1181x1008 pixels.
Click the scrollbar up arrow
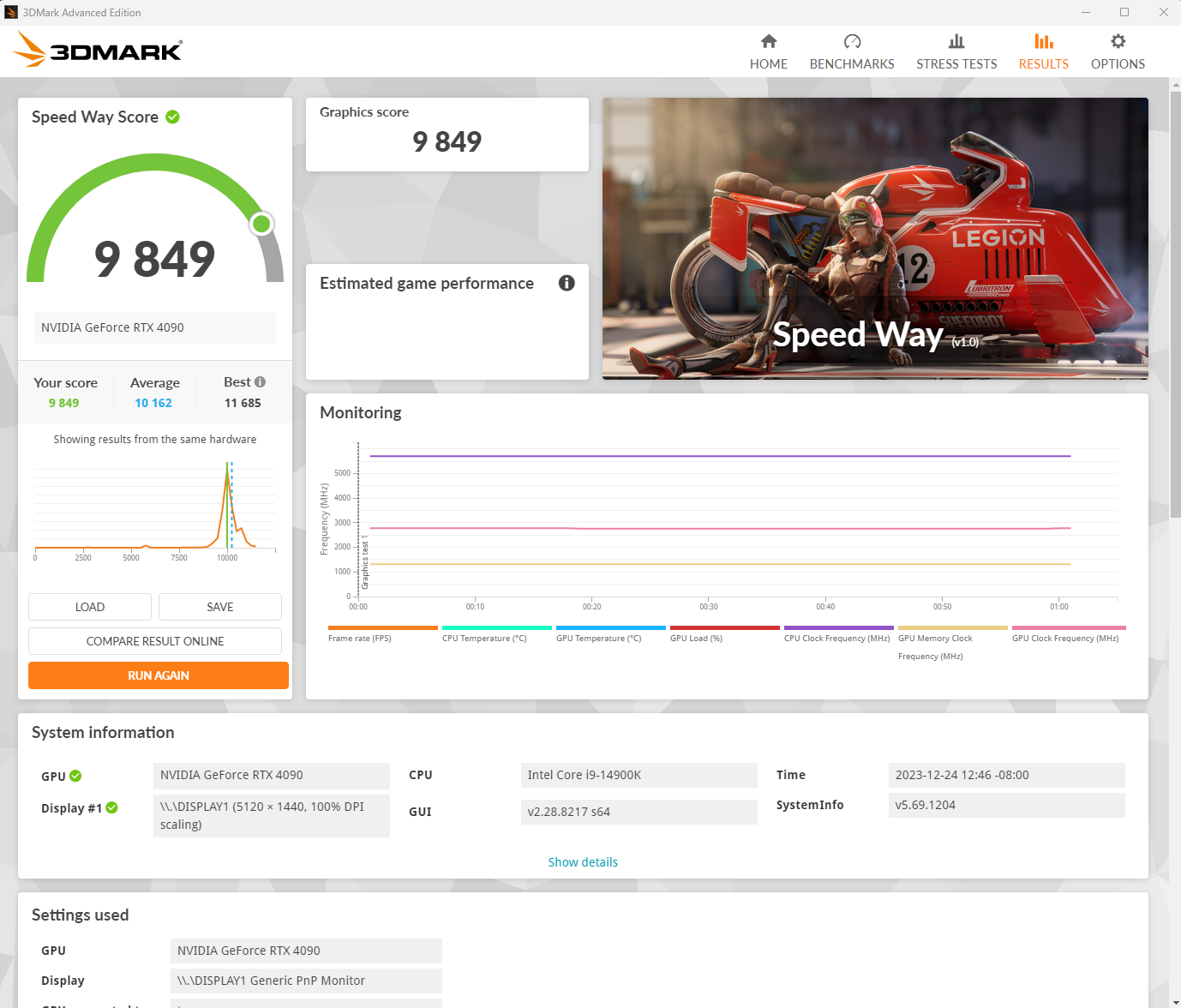click(x=1175, y=84)
